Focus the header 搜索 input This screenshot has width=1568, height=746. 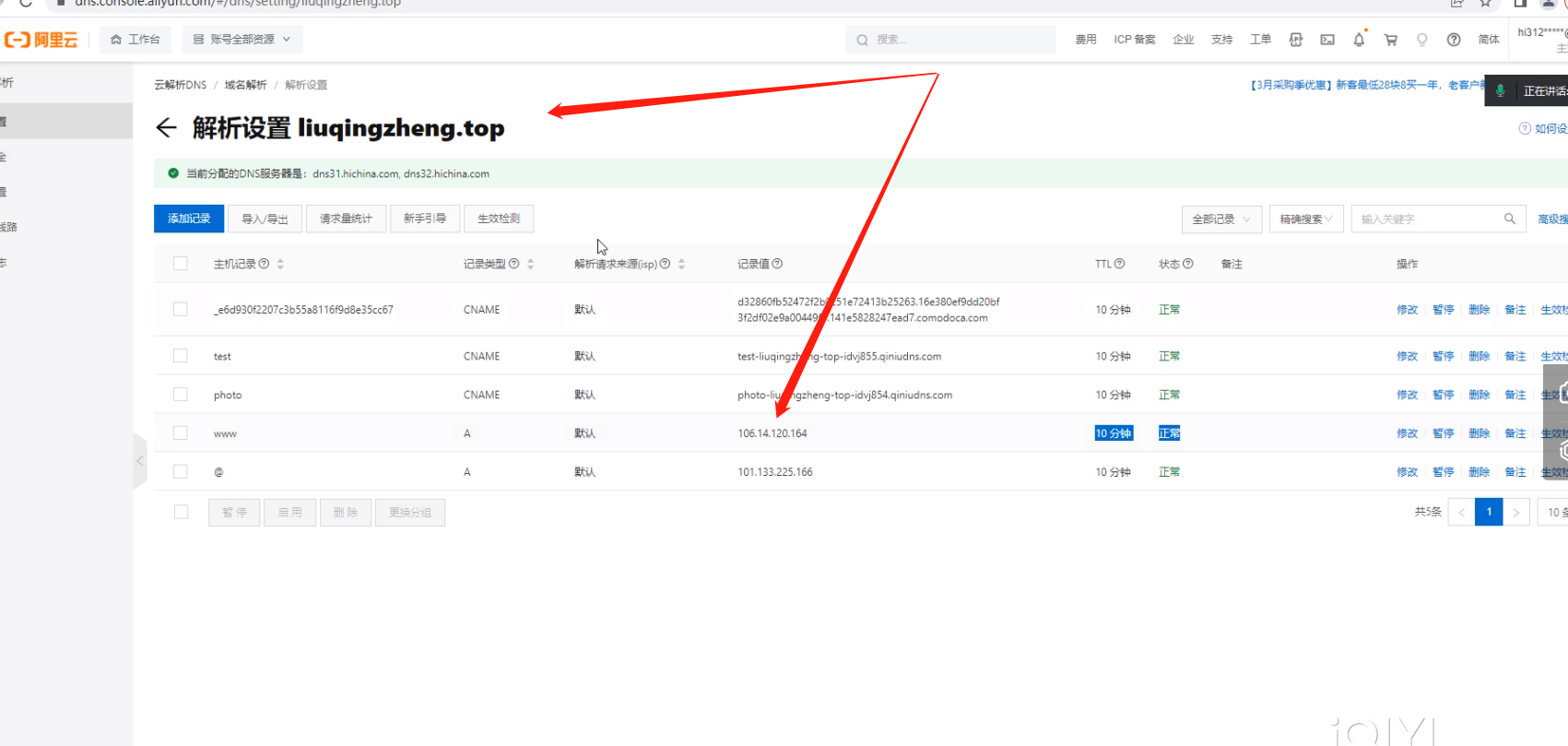coord(951,40)
